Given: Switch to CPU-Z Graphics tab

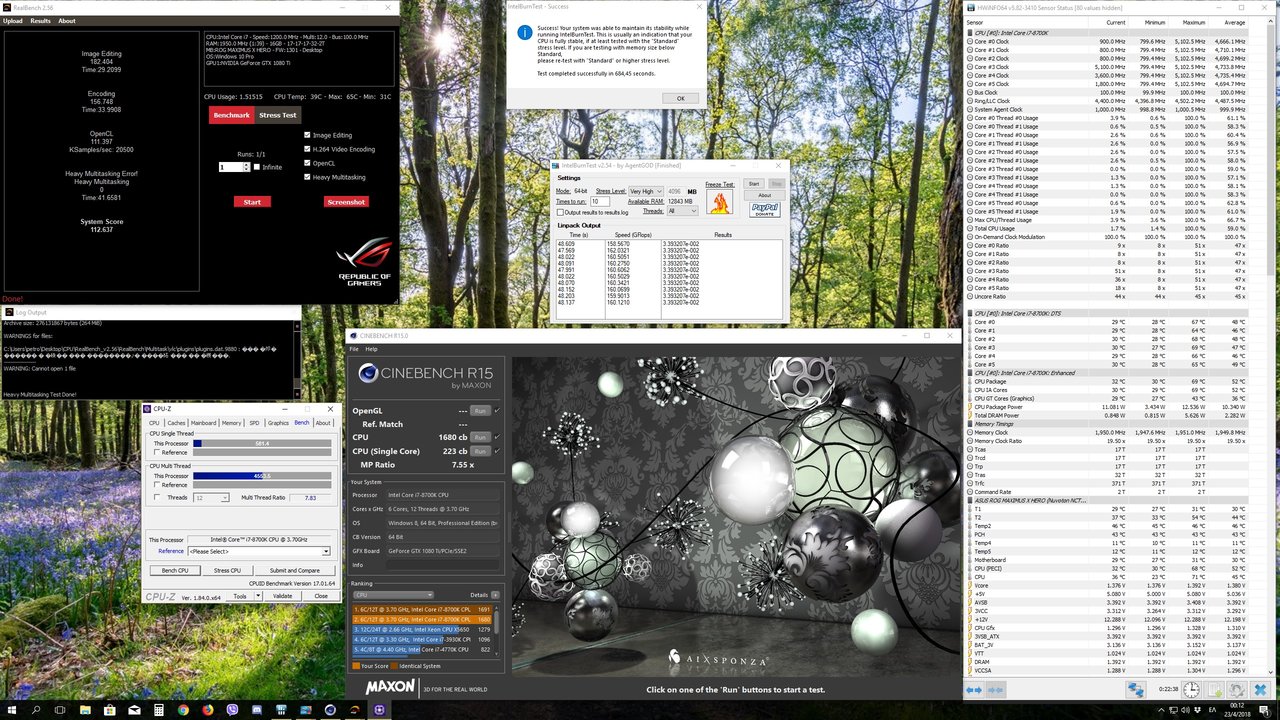Looking at the screenshot, I should 278,423.
